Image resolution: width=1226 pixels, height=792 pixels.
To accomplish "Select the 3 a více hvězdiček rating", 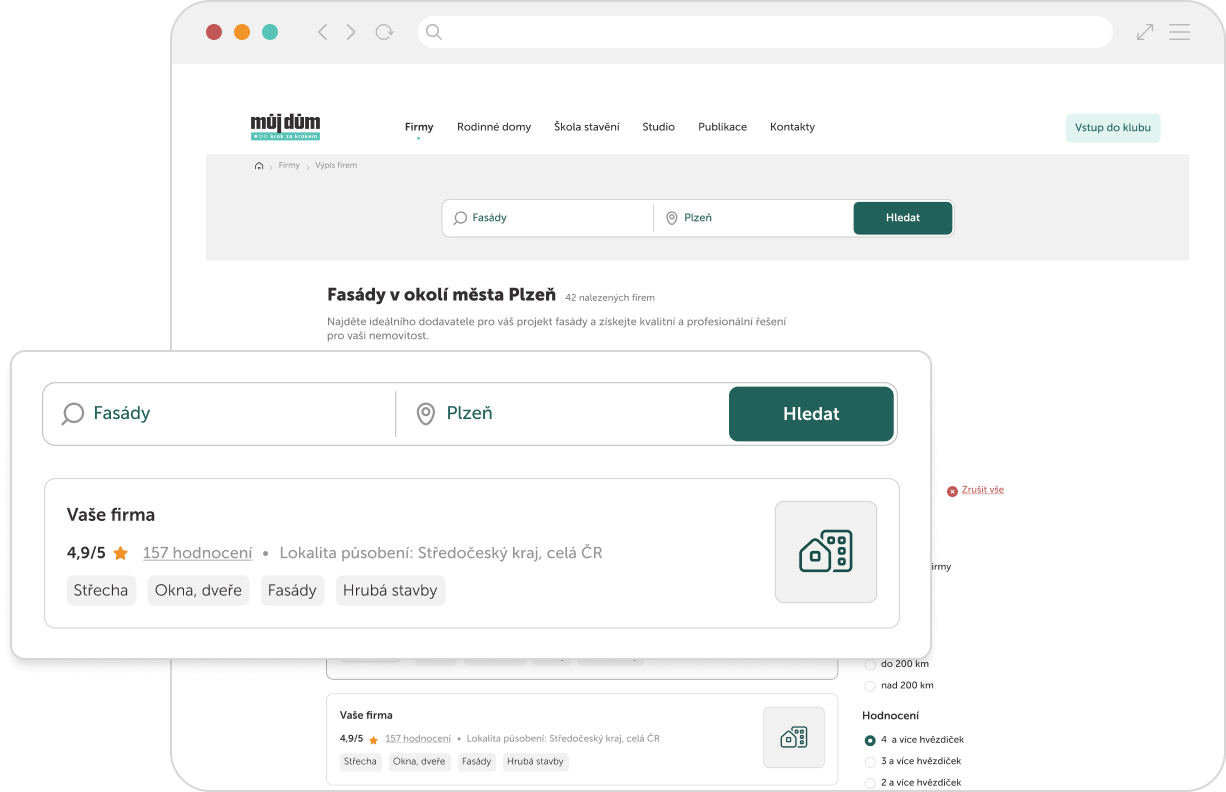I will point(870,762).
